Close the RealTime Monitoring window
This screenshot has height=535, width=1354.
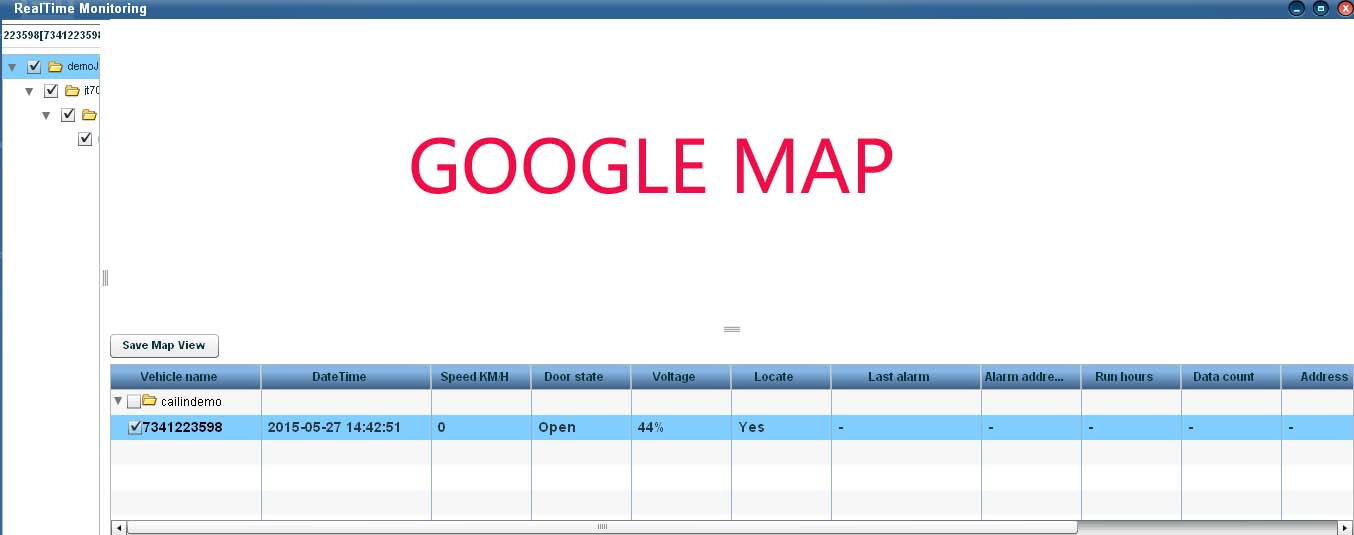pos(1344,8)
